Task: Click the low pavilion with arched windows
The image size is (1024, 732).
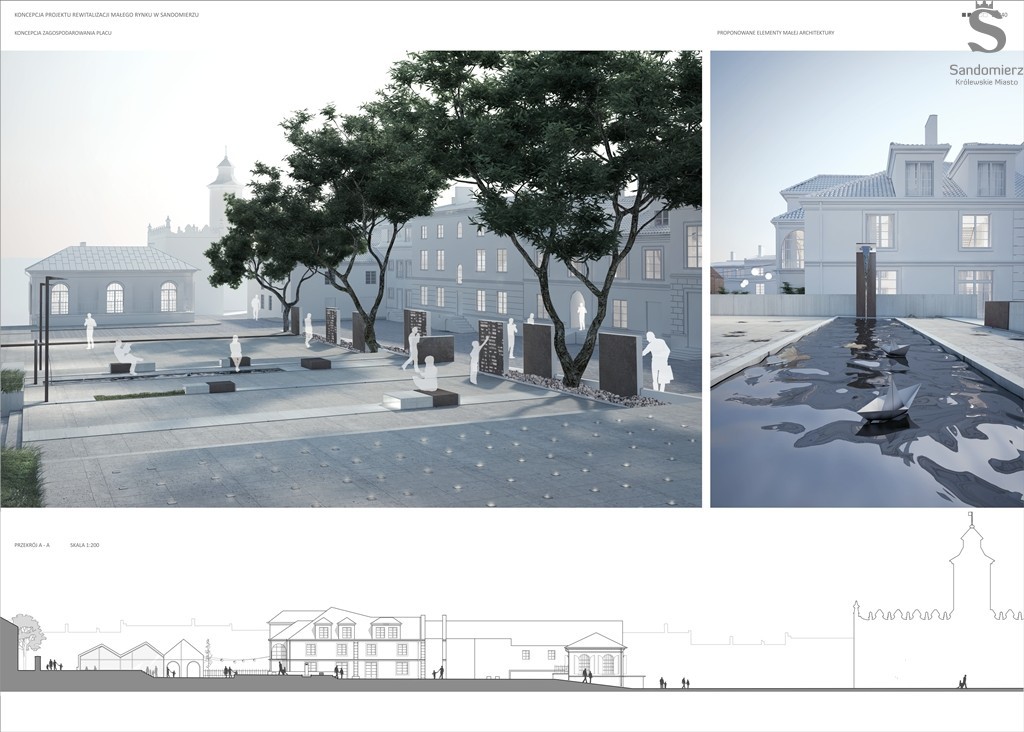Action: [x=112, y=285]
